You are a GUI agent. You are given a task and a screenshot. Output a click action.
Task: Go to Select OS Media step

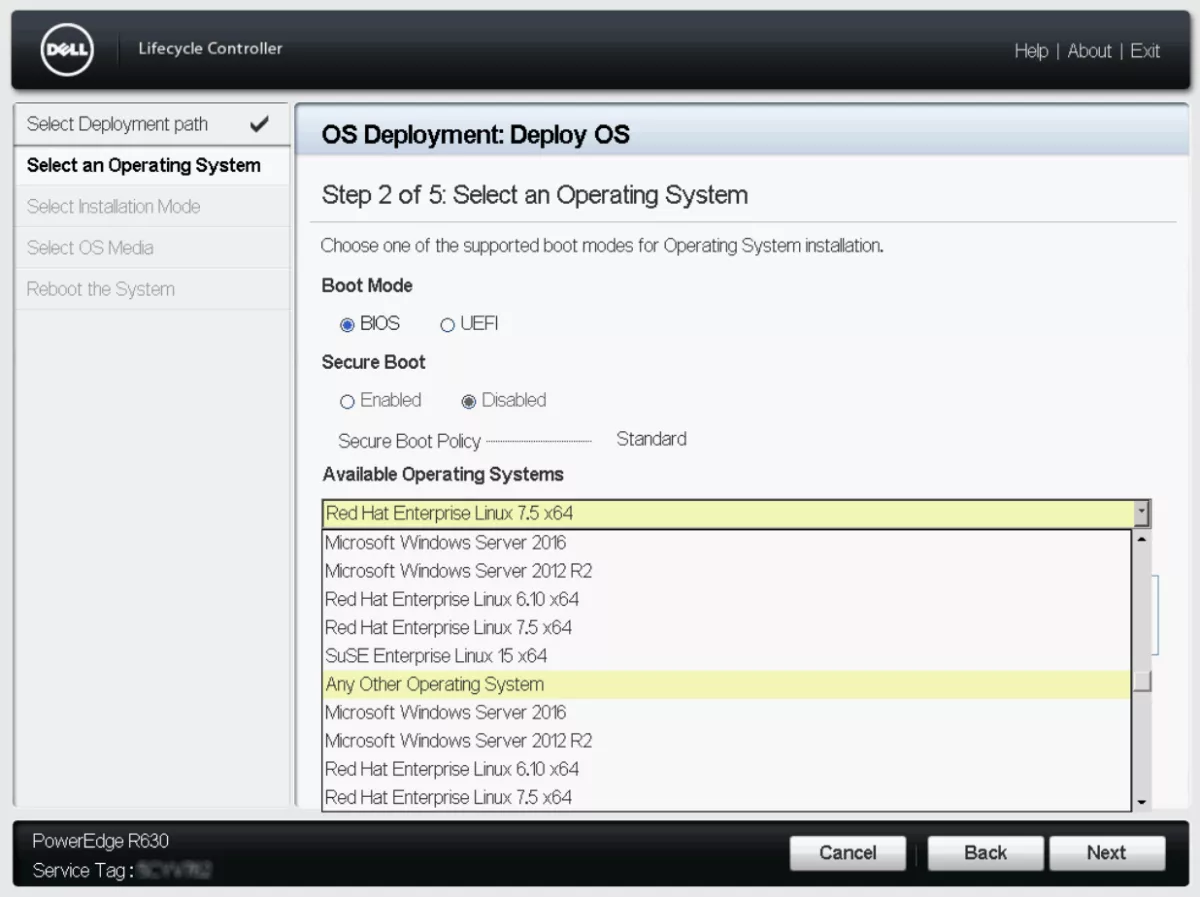tap(151, 247)
